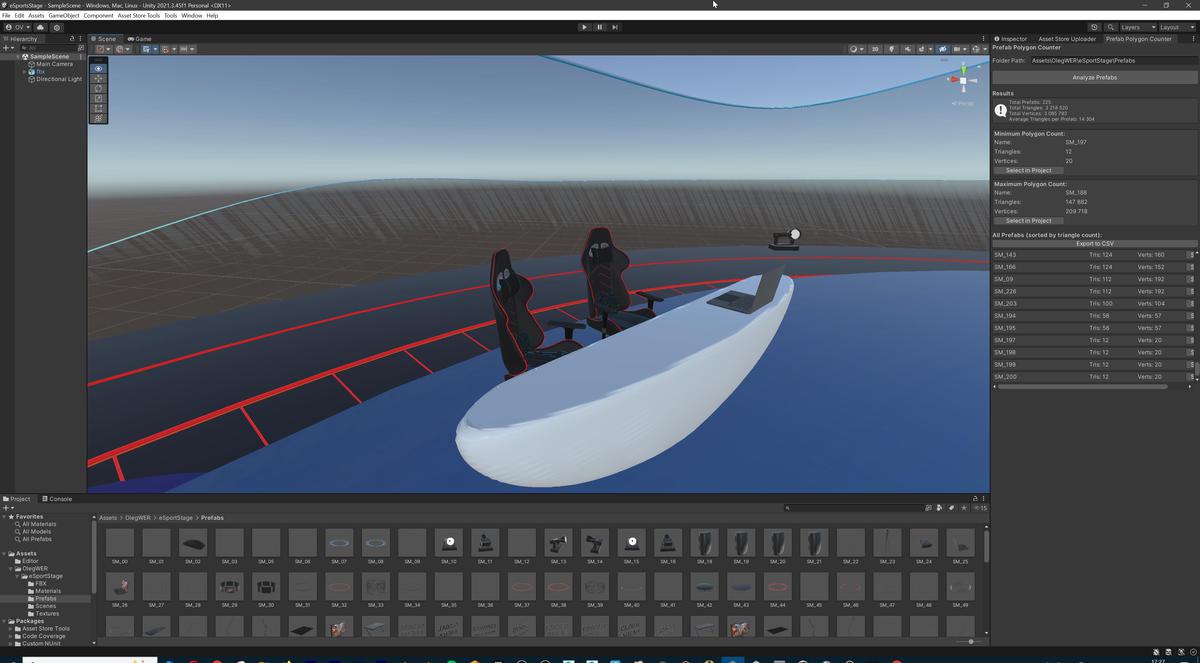Toggle scene lighting with the lightbulb icon
This screenshot has width=1200, height=663.
[891, 49]
